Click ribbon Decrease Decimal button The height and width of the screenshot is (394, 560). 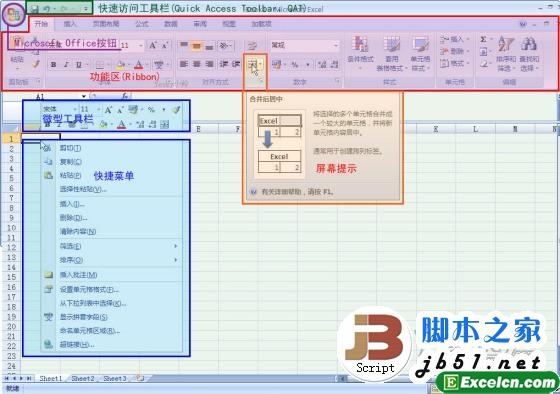pyautogui.click(x=334, y=65)
